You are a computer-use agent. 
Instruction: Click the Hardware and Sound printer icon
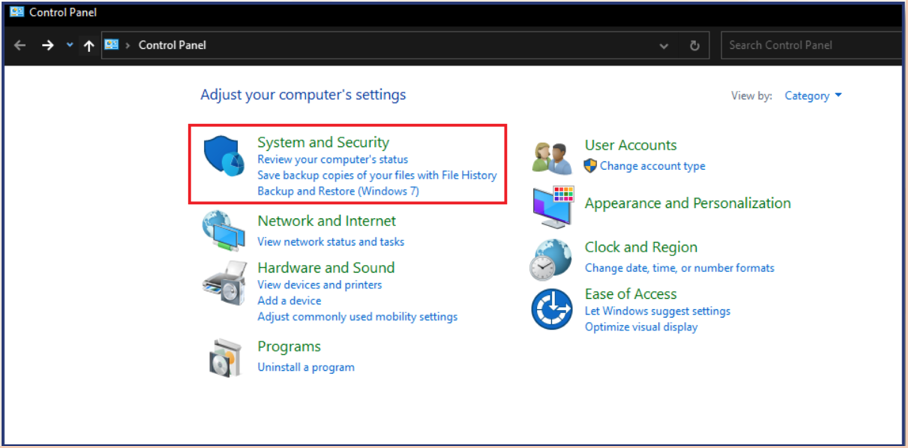224,280
